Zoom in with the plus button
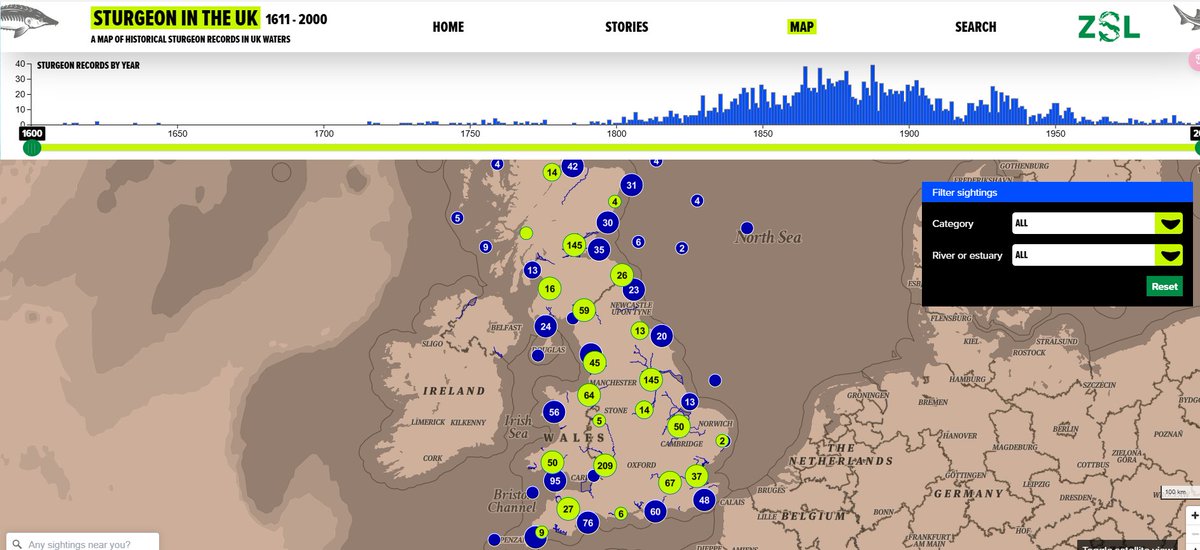This screenshot has height=550, width=1200. 1194,516
